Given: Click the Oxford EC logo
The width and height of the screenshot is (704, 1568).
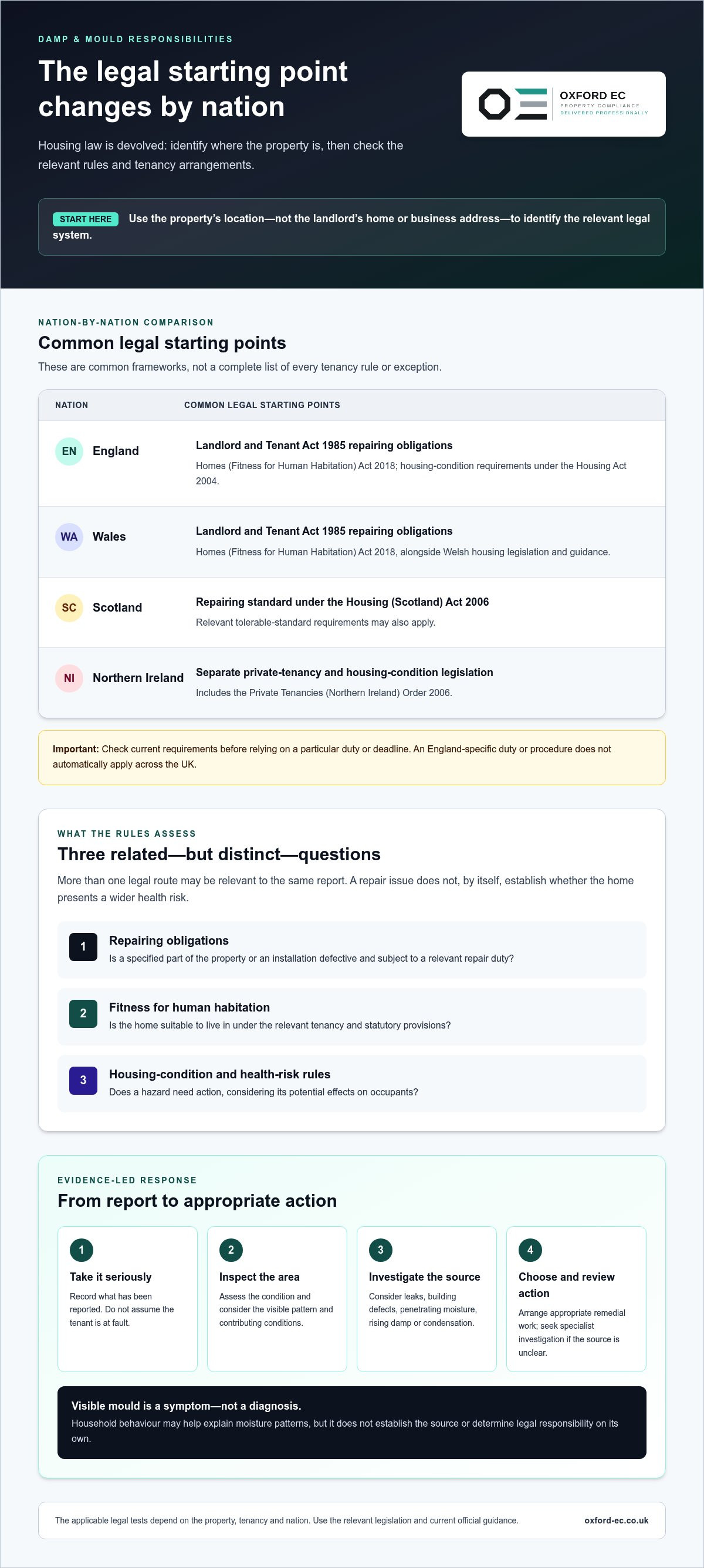Looking at the screenshot, I should (563, 104).
